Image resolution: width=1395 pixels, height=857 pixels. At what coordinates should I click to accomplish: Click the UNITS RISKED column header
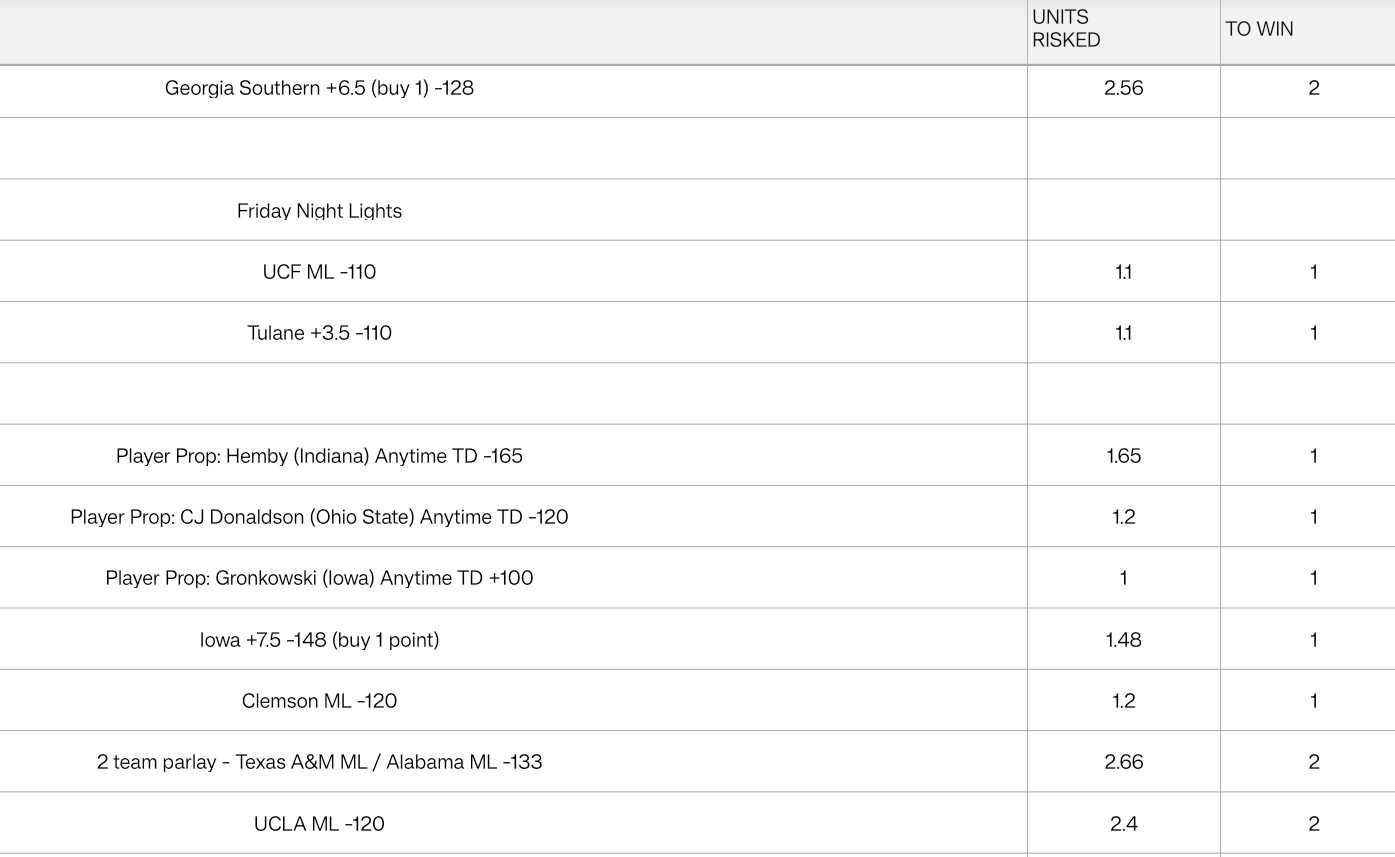coord(1066,29)
